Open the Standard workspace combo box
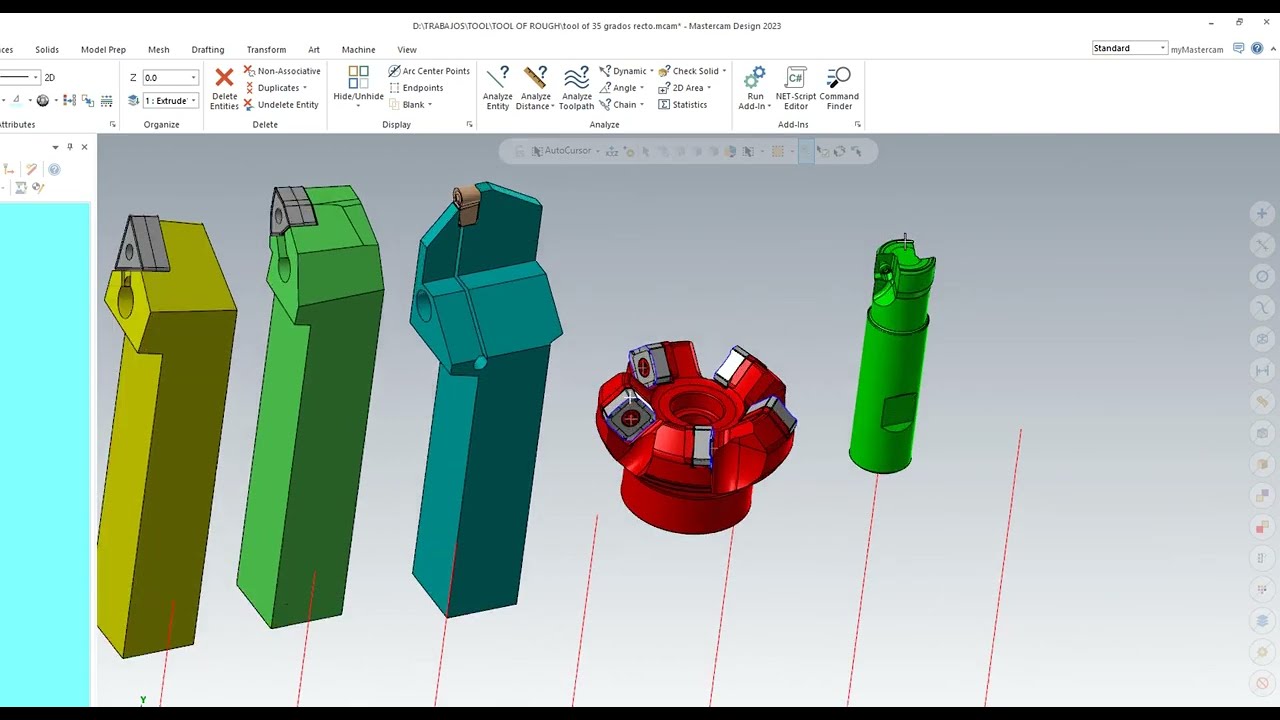 (1129, 48)
